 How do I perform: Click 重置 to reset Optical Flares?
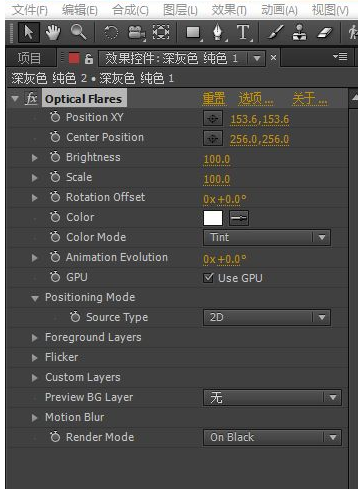click(214, 99)
